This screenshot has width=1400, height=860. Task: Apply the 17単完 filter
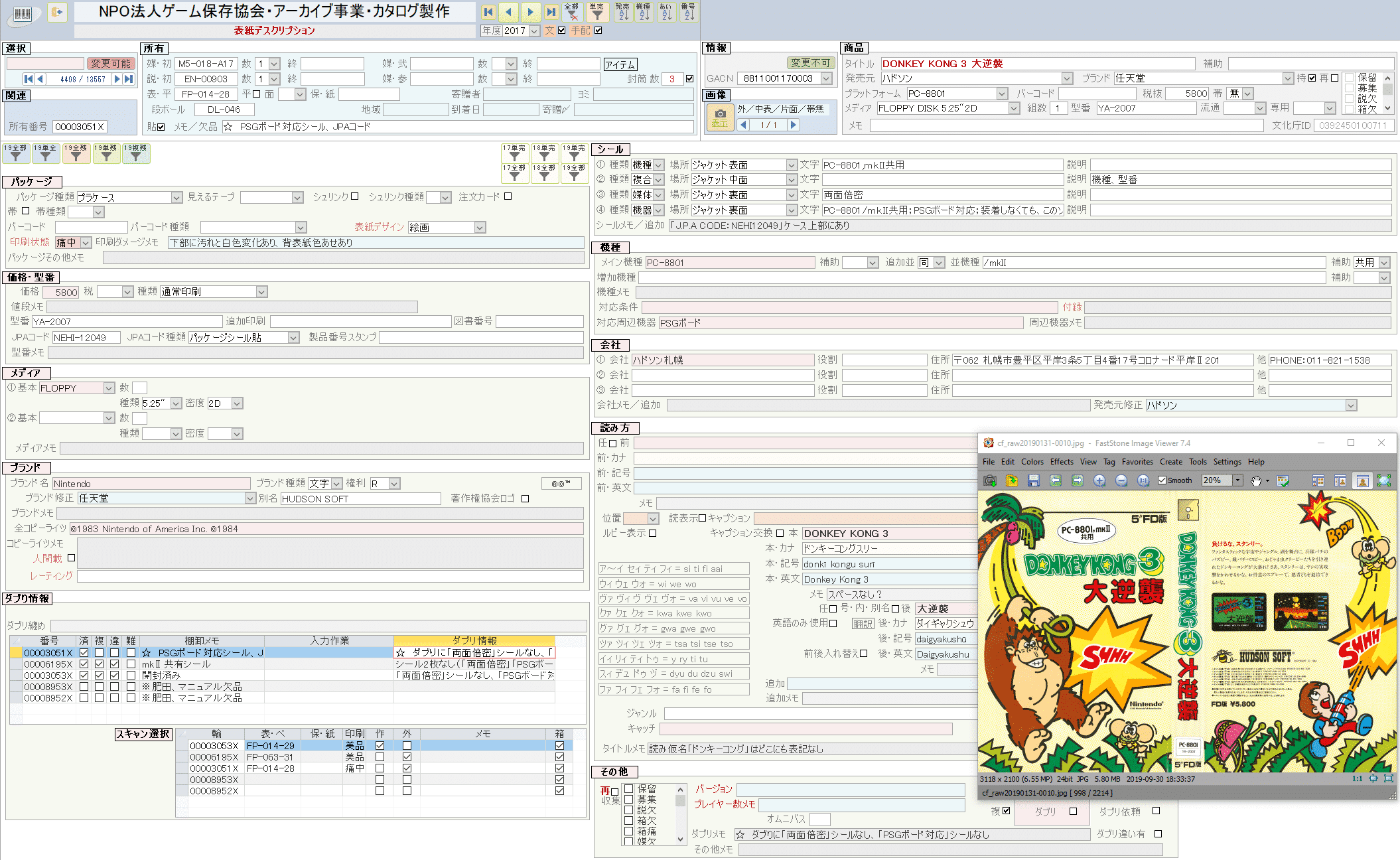pos(514,153)
